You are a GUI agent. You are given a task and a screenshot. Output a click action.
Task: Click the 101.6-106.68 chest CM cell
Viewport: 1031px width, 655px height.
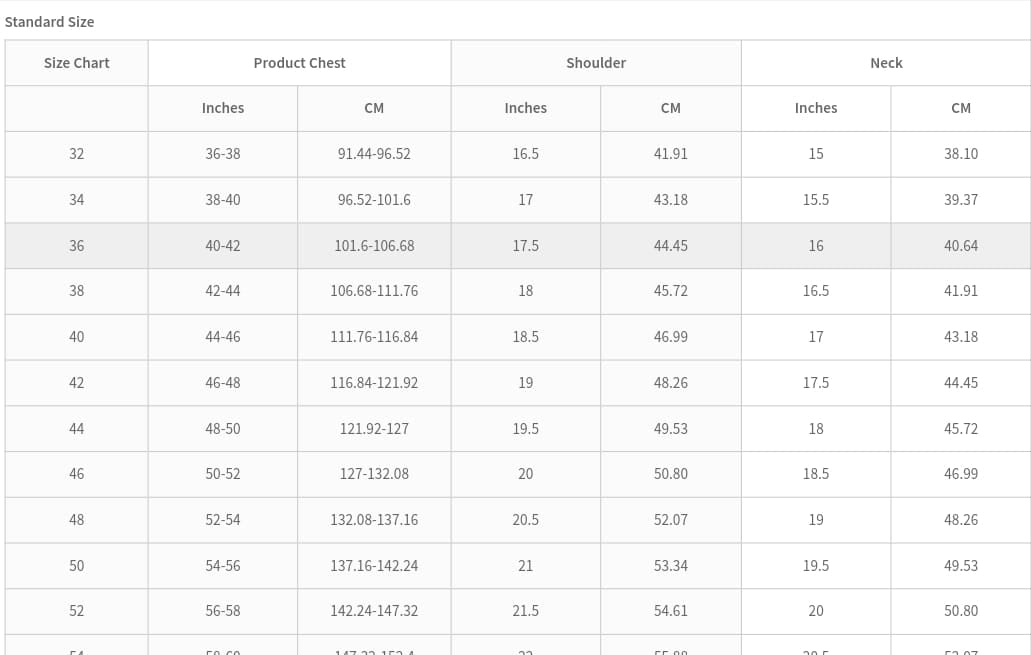point(374,245)
